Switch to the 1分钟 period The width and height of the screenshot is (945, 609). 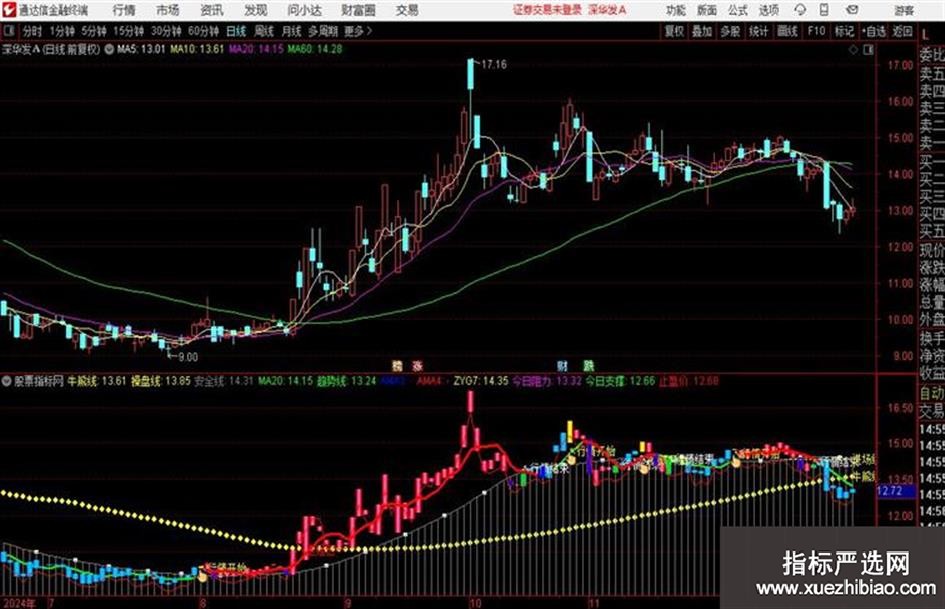click(61, 31)
